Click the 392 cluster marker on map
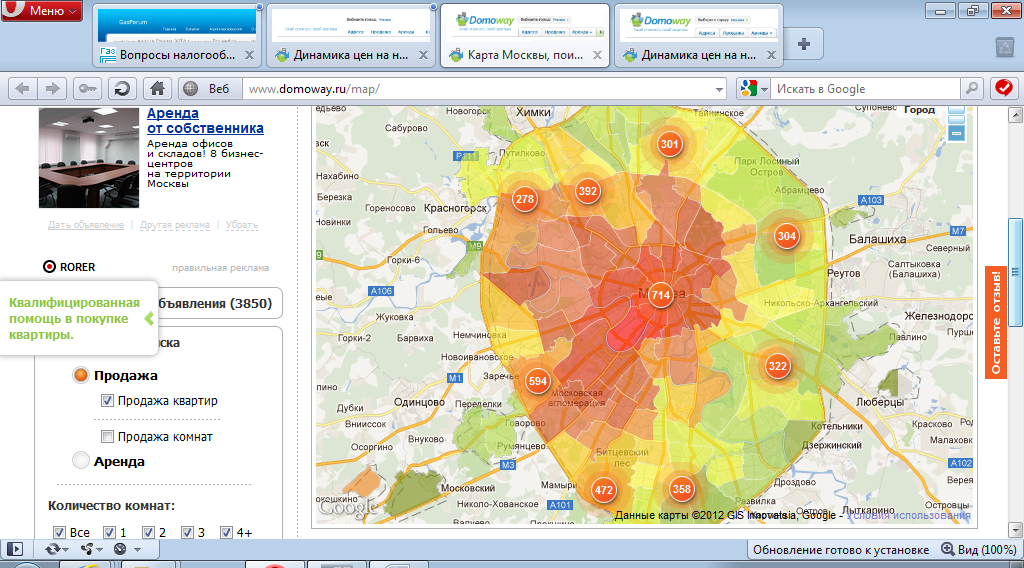Viewport: 1024px width, 568px height. (588, 191)
